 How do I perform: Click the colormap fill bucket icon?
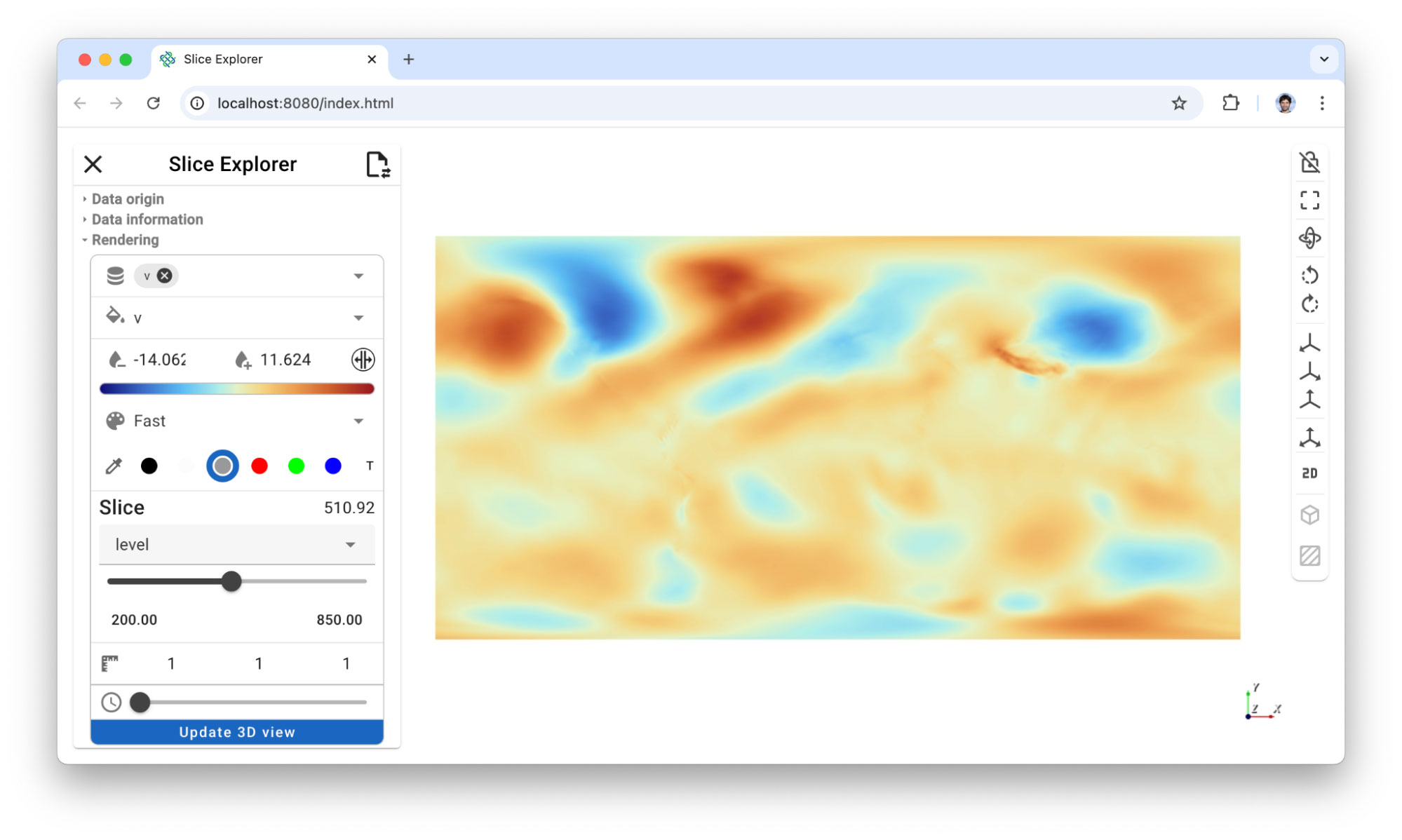[x=114, y=317]
